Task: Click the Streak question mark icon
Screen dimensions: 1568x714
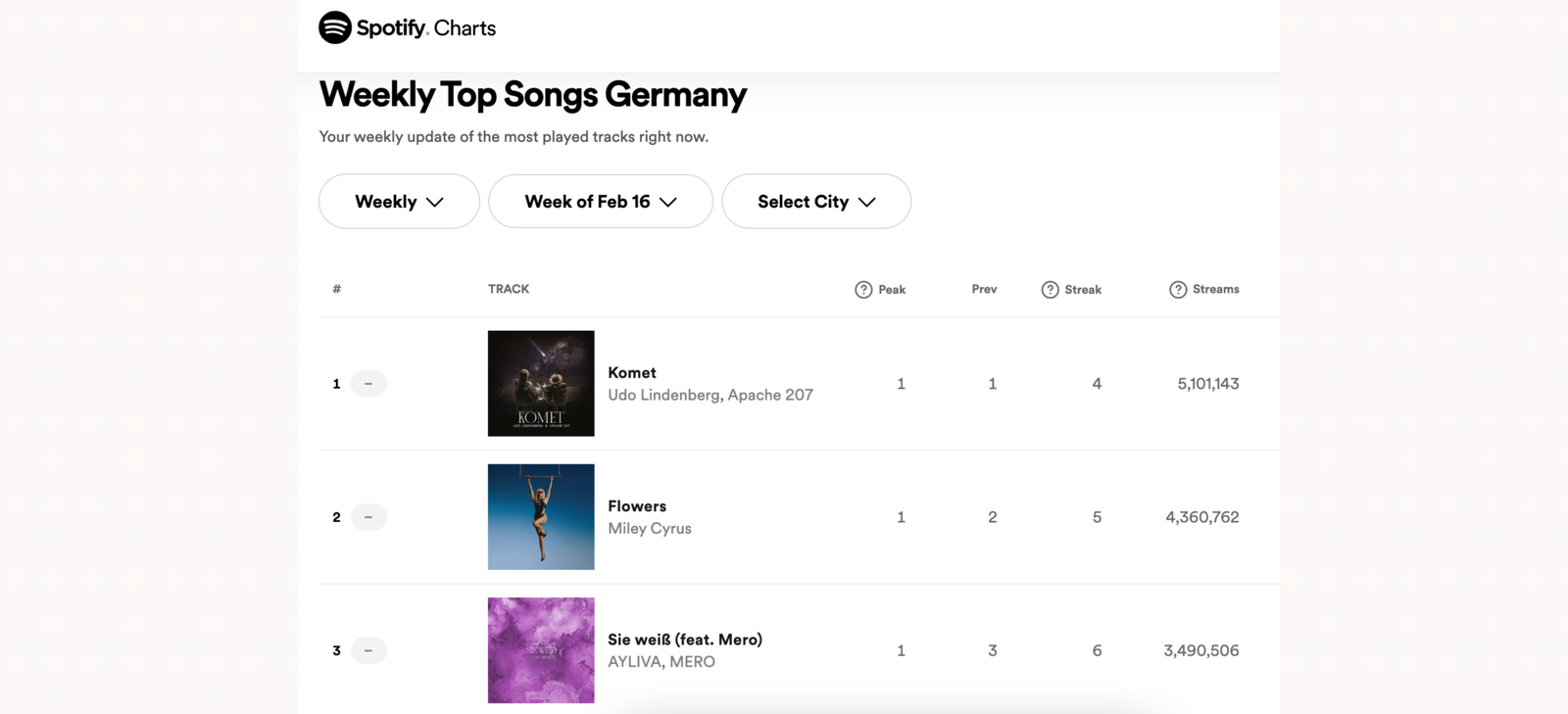Action: click(1050, 289)
